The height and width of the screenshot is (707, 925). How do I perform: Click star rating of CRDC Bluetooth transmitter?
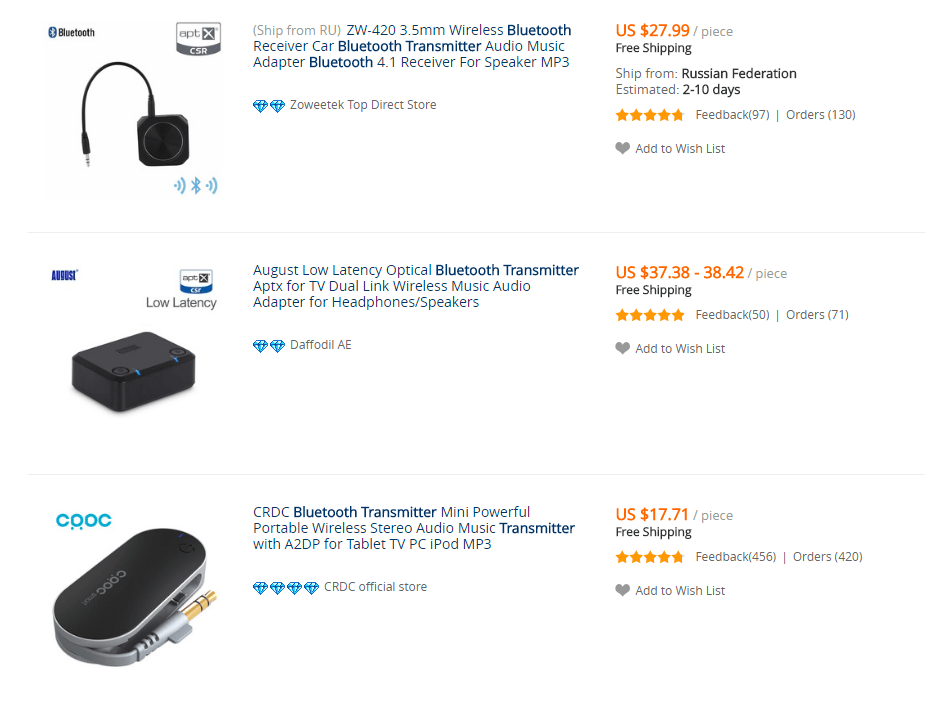[650, 557]
